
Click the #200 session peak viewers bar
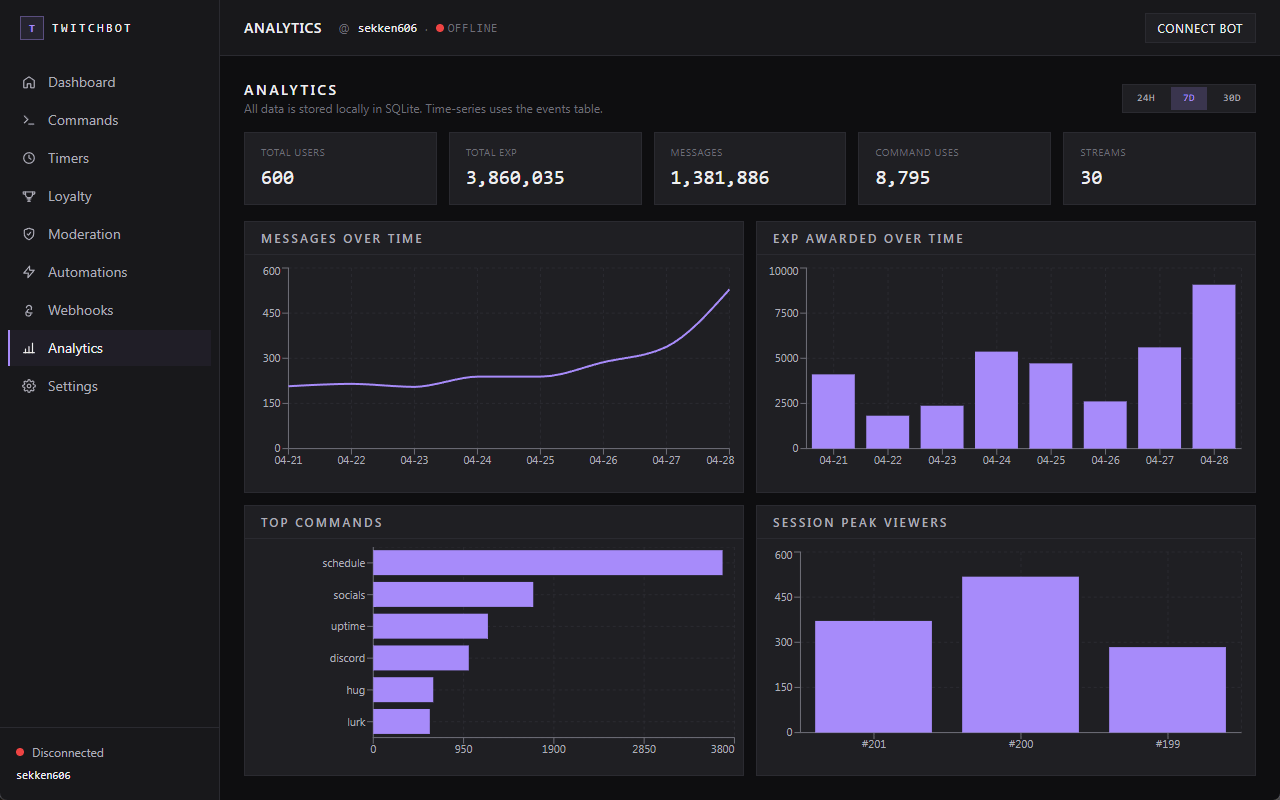coord(1020,655)
